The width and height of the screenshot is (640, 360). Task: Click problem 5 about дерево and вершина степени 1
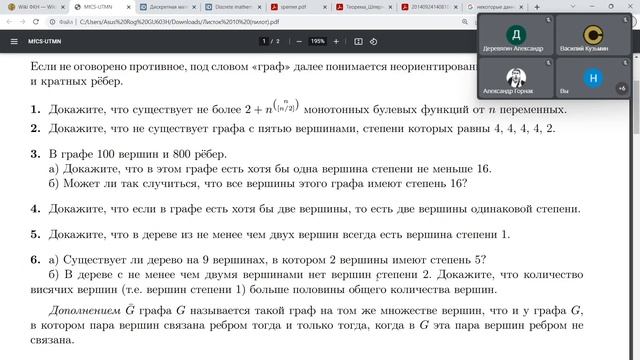pos(270,234)
